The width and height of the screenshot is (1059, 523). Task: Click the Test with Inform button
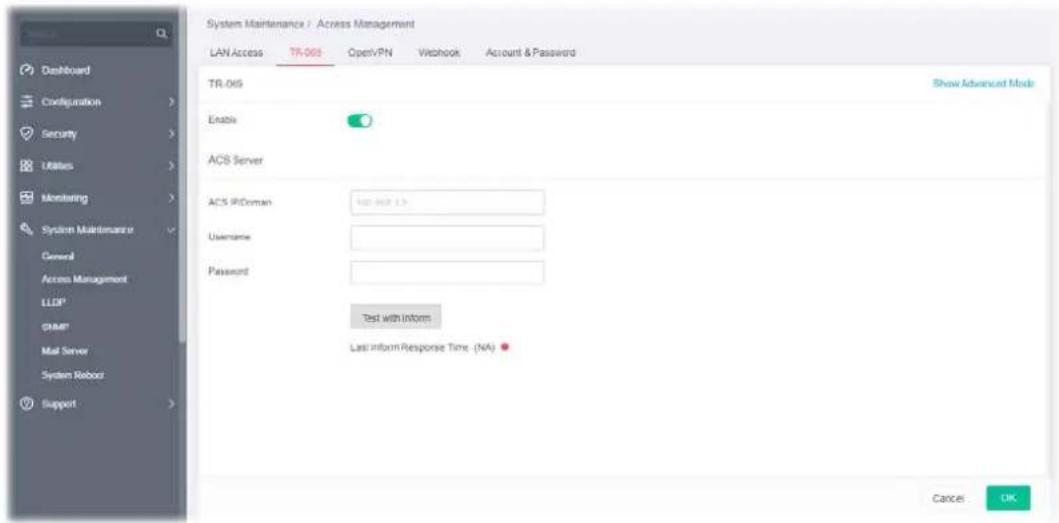point(396,316)
